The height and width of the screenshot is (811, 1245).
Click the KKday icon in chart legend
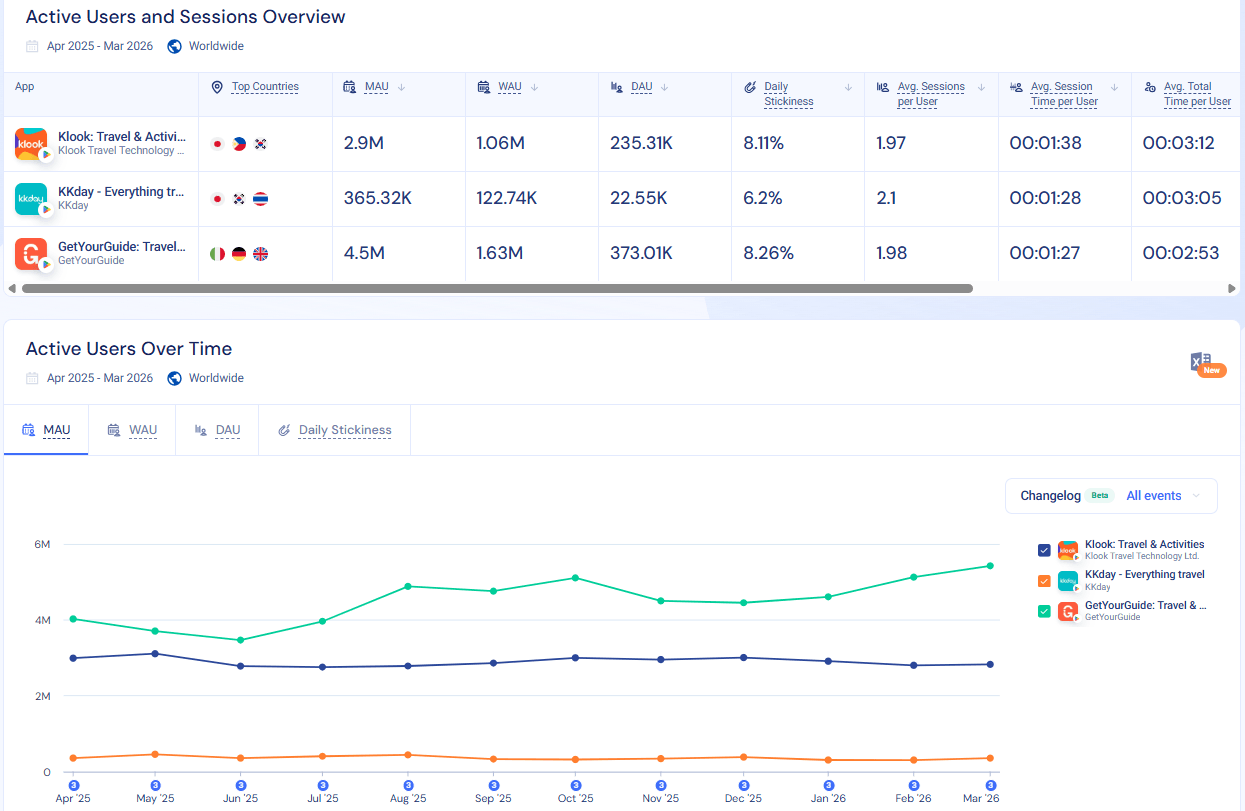(1068, 581)
